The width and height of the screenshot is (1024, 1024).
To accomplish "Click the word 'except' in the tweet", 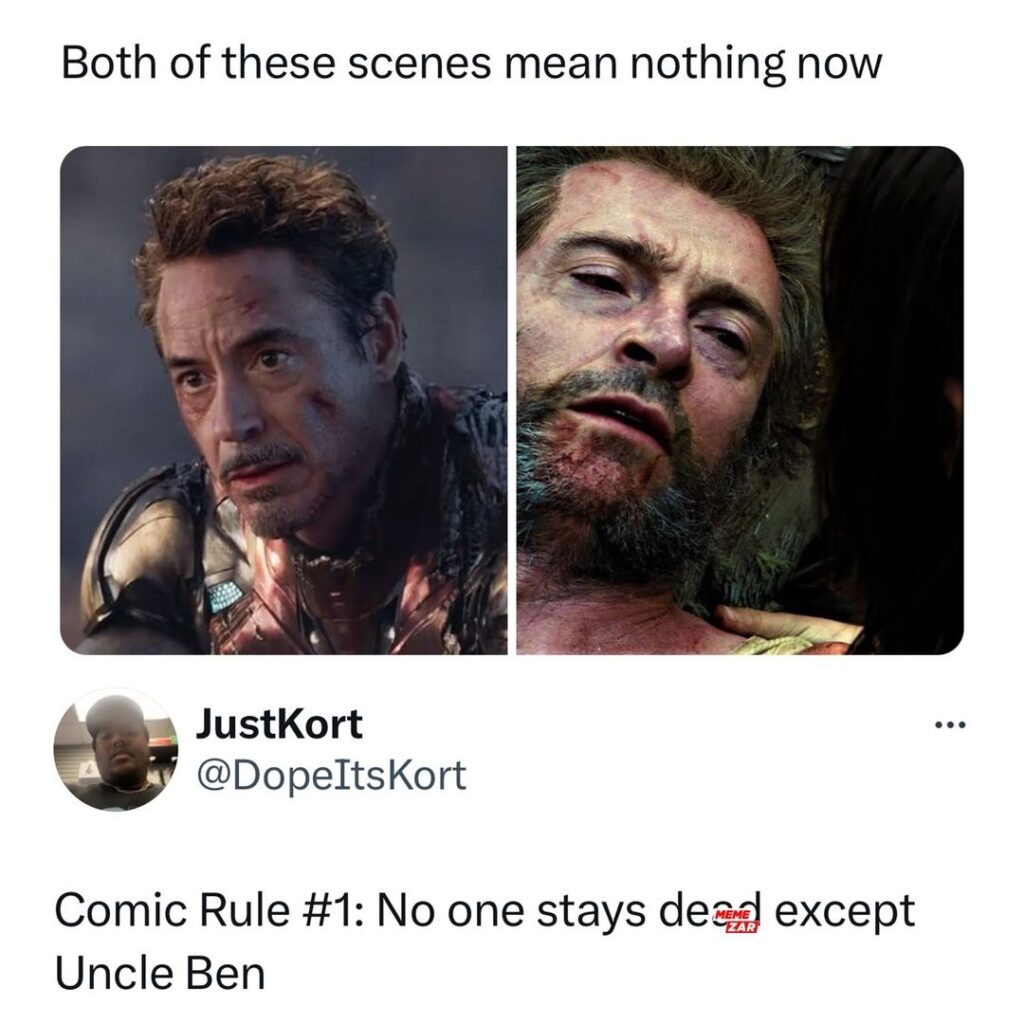I will (x=844, y=913).
